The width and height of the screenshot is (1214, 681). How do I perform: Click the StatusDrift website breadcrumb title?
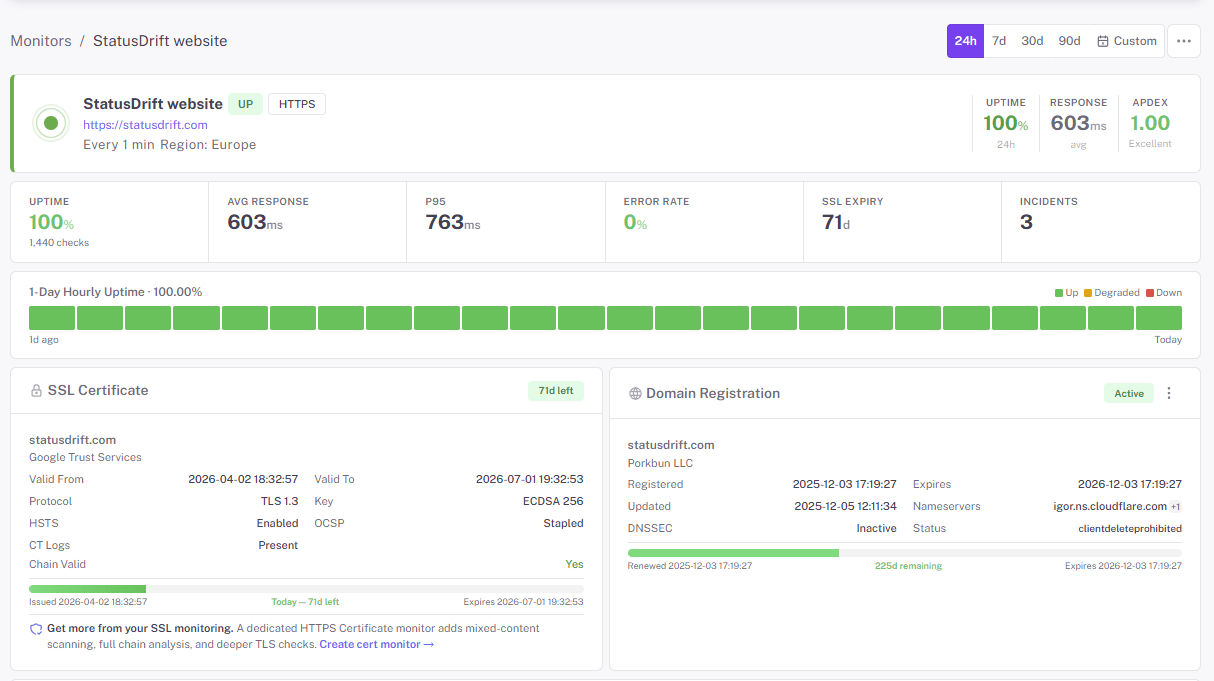(160, 41)
